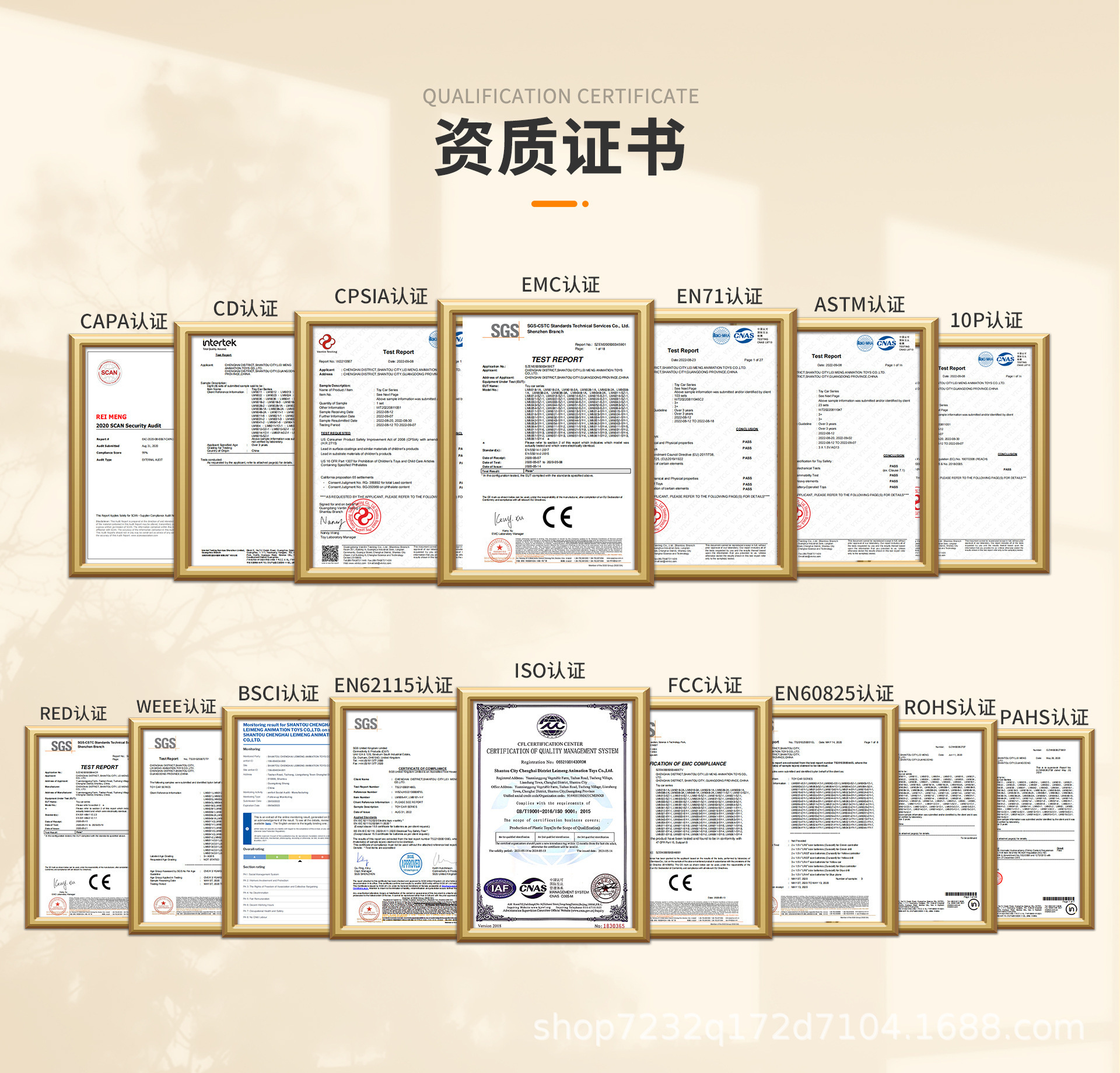Click the RED认证 label
The width and height of the screenshot is (1120, 1073).
73,713
